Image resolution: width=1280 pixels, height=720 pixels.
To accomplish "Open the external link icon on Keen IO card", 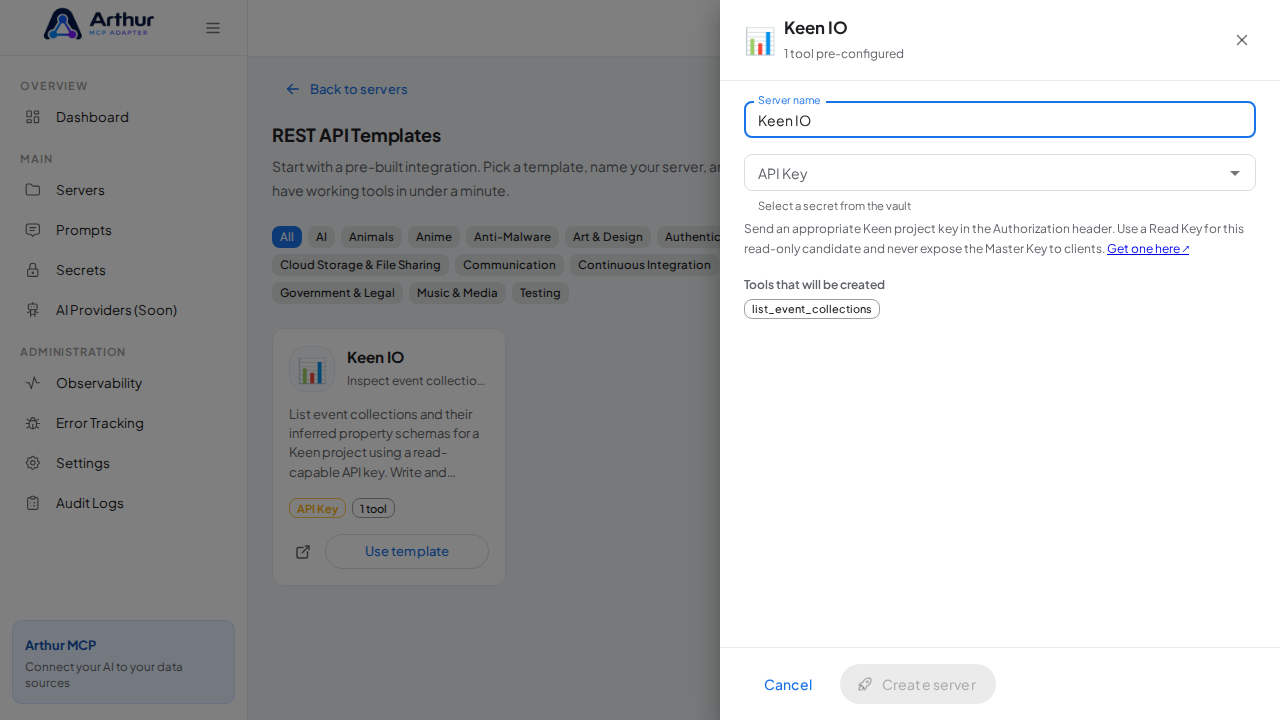I will 303,552.
